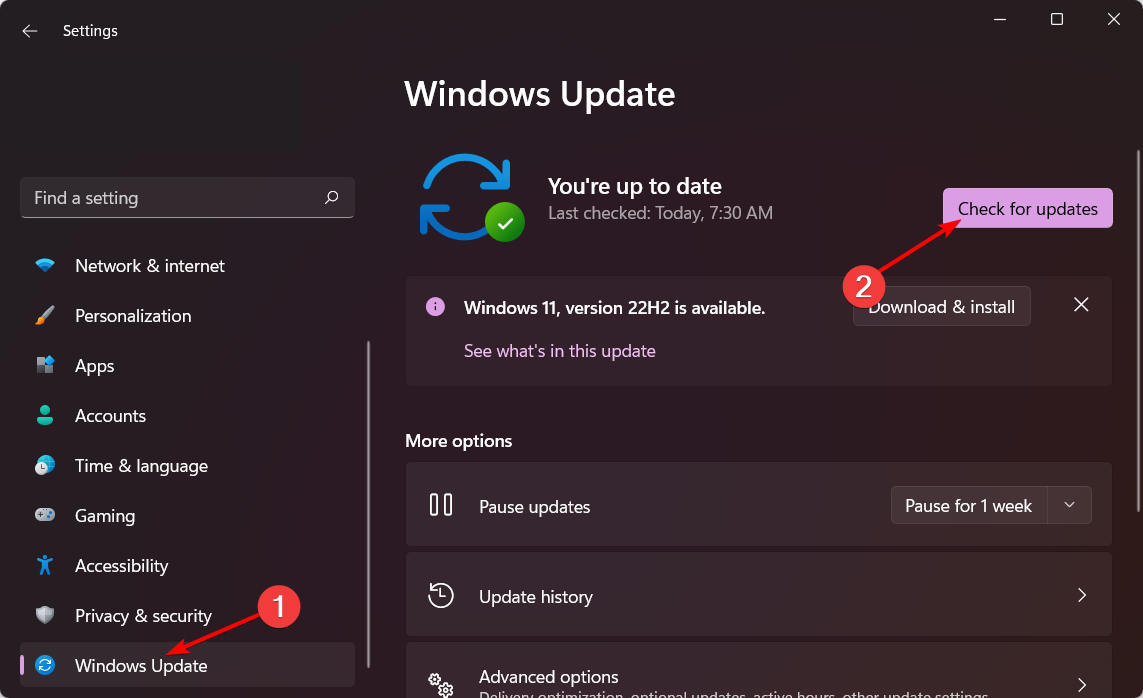The height and width of the screenshot is (698, 1143).
Task: Select the Network & internet globe icon
Action: click(45, 265)
